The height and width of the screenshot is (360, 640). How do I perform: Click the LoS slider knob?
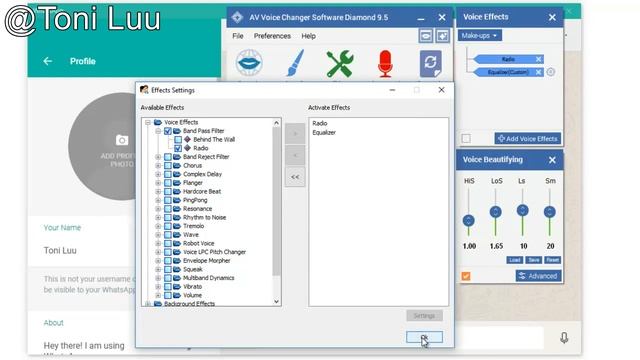[496, 212]
